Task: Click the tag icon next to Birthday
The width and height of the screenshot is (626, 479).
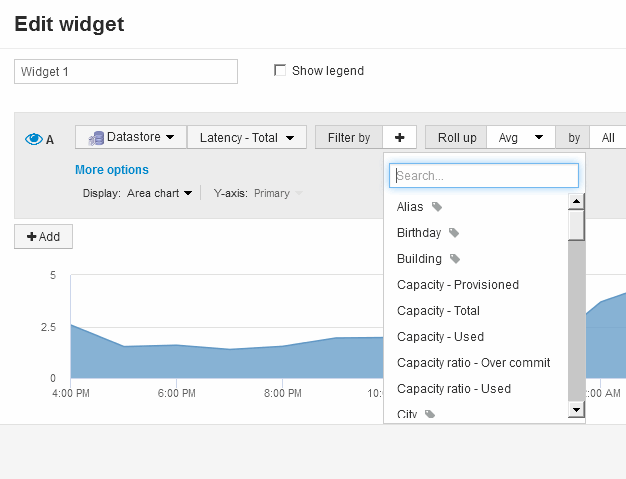Action: (x=454, y=233)
